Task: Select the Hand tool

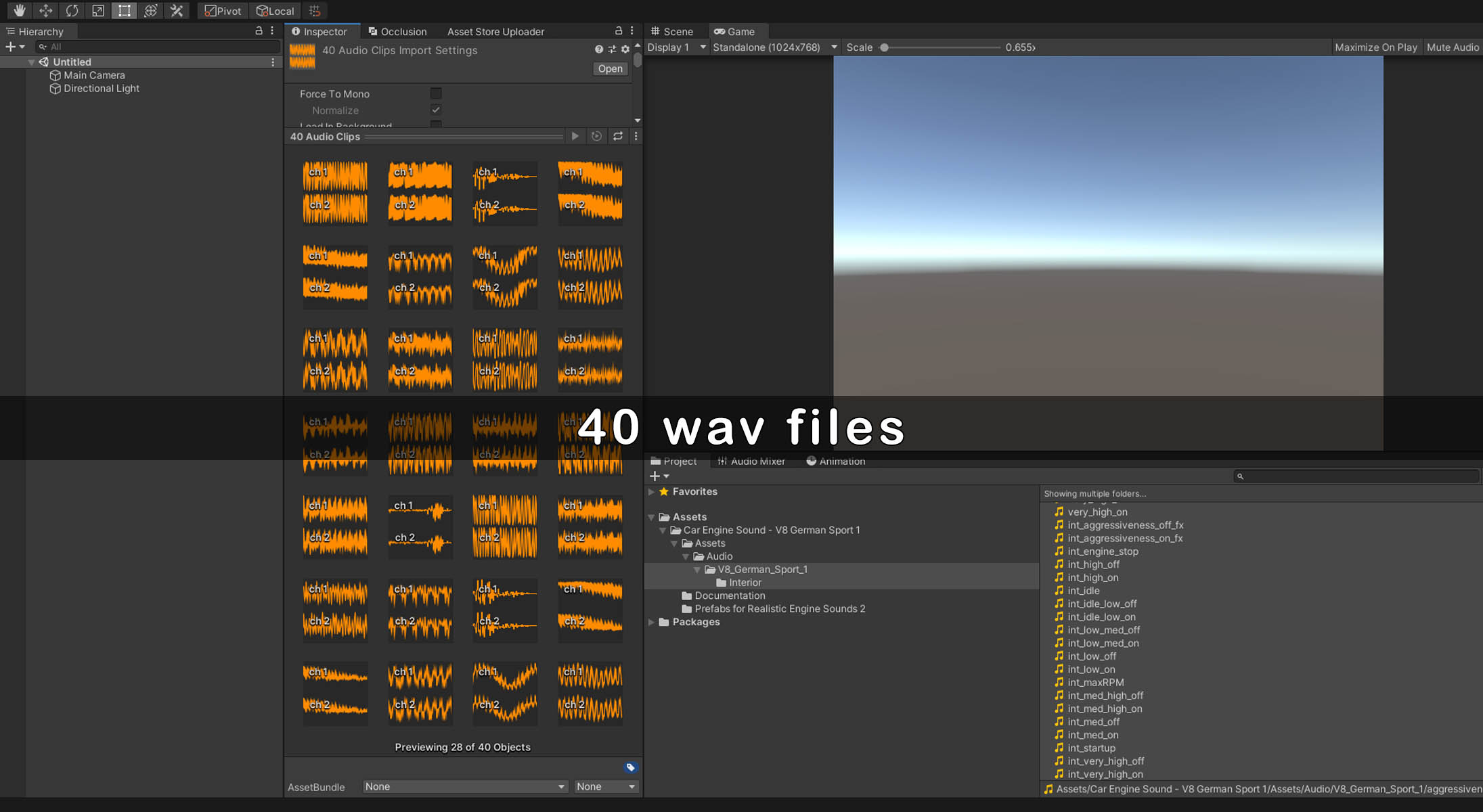Action: [19, 10]
